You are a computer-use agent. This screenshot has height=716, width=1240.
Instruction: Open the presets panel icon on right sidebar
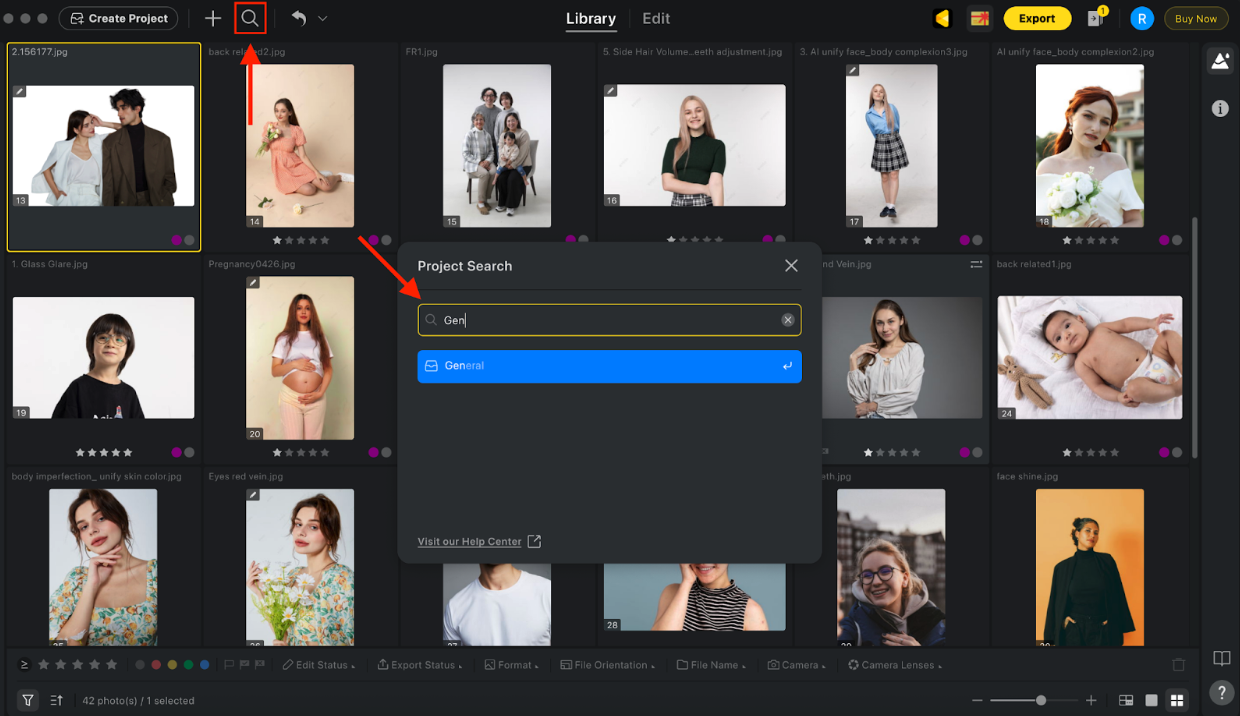pos(1220,60)
